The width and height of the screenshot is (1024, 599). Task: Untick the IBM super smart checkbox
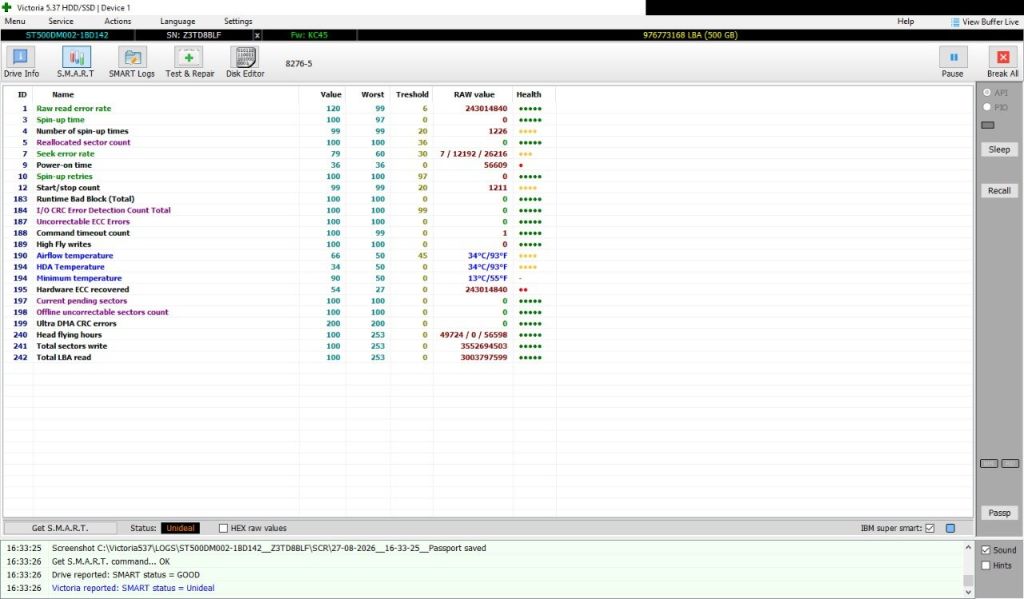tap(930, 528)
